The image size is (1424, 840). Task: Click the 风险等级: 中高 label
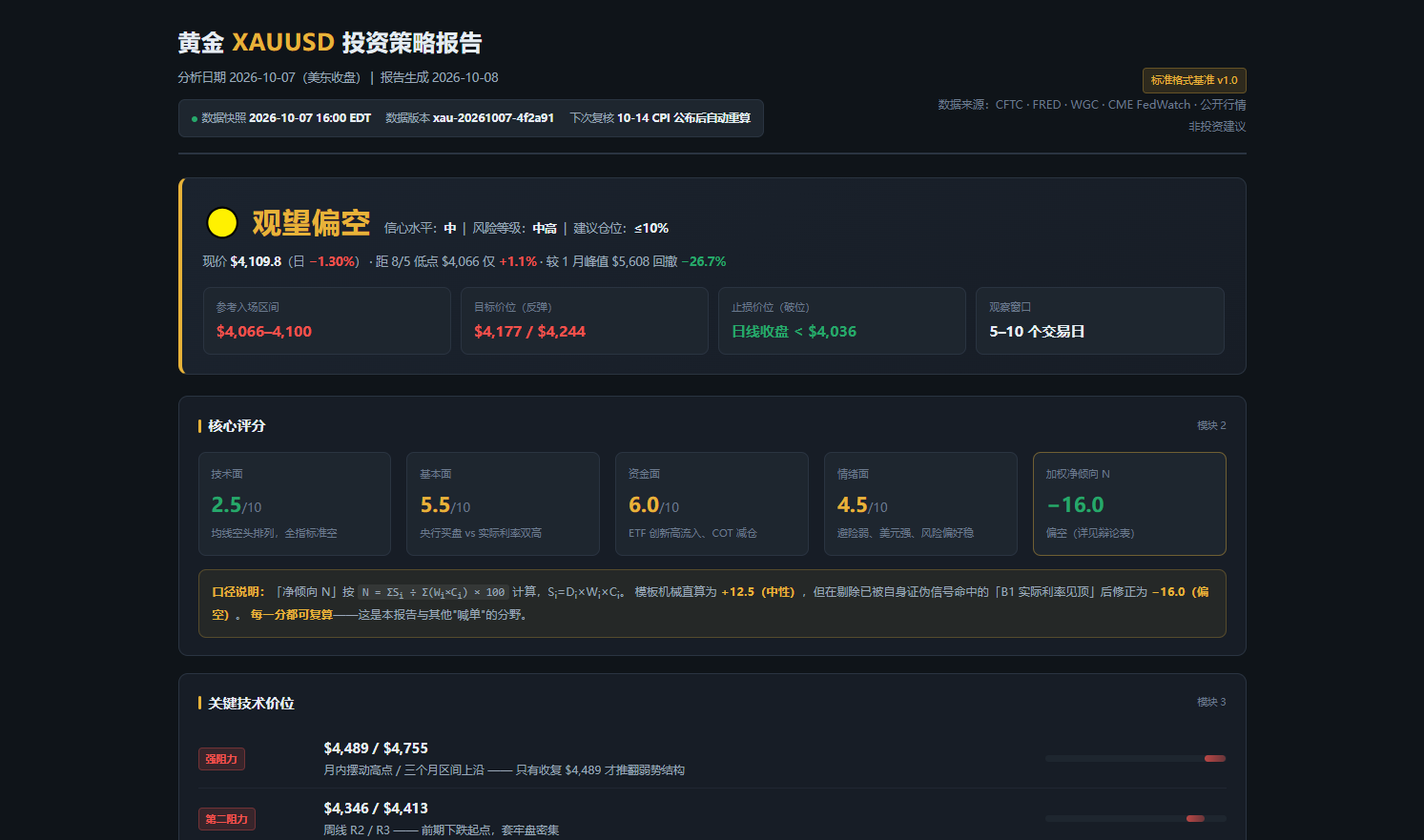pyautogui.click(x=515, y=228)
